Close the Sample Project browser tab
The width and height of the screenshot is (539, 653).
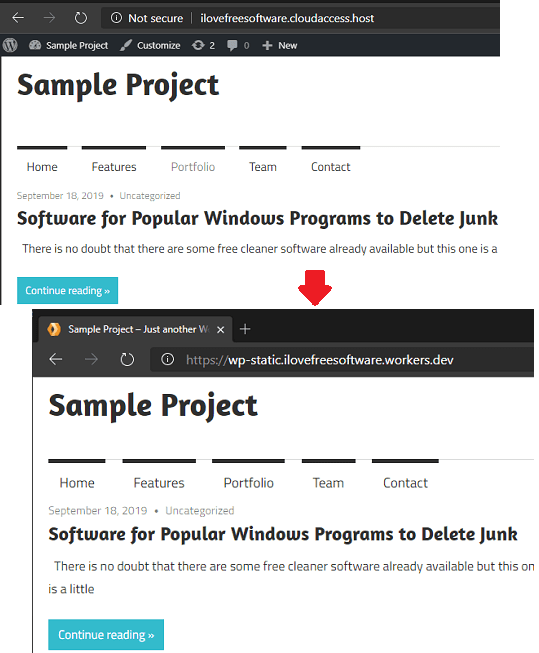[x=221, y=329]
